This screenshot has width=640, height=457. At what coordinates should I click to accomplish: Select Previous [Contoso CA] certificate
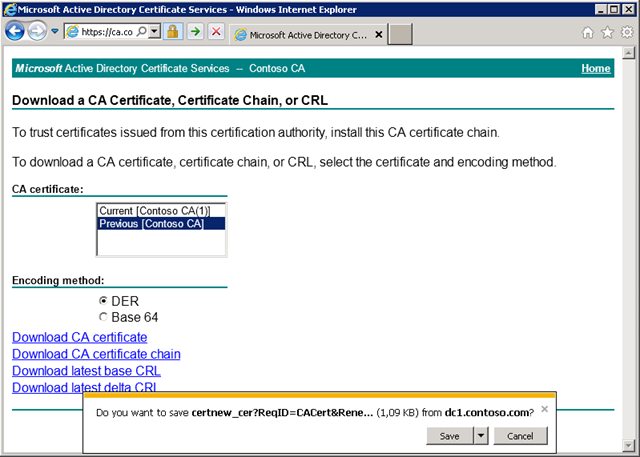coord(161,223)
